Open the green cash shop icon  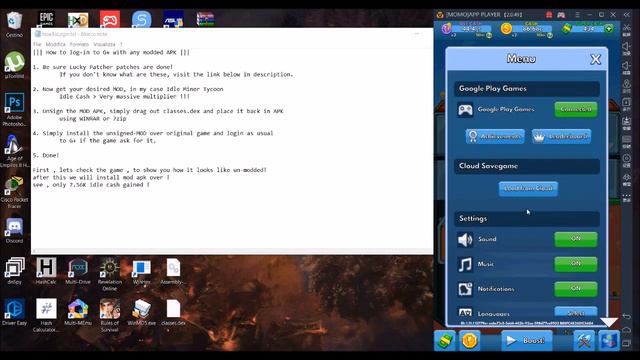(445, 340)
